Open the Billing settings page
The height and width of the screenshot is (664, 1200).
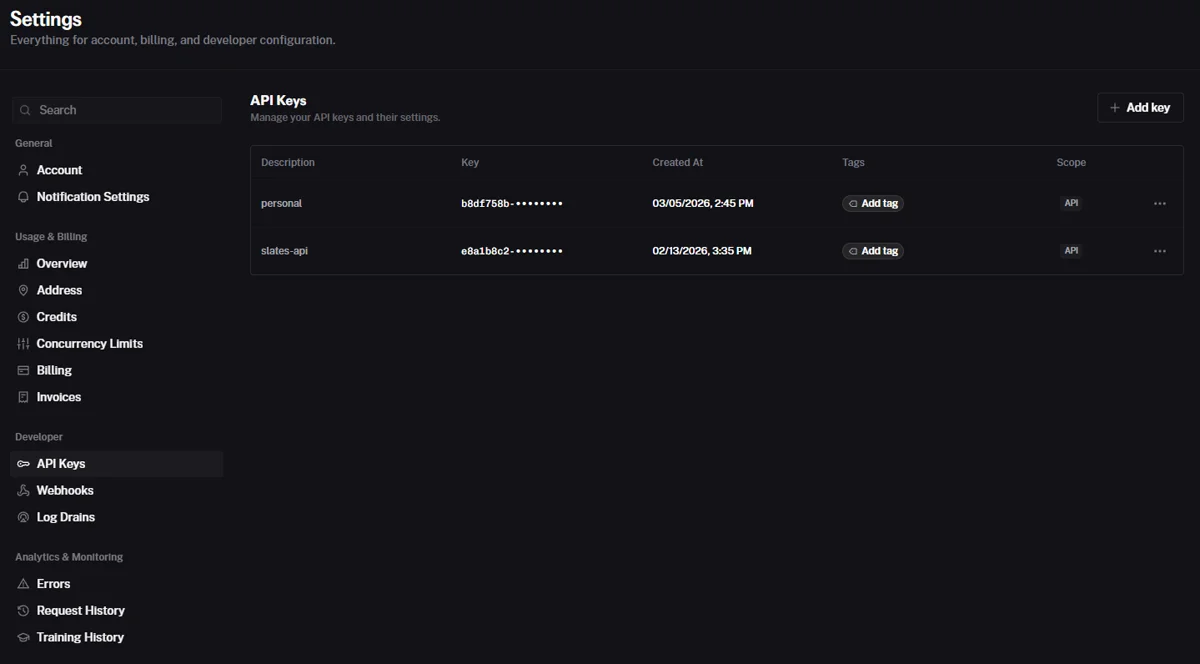54,370
